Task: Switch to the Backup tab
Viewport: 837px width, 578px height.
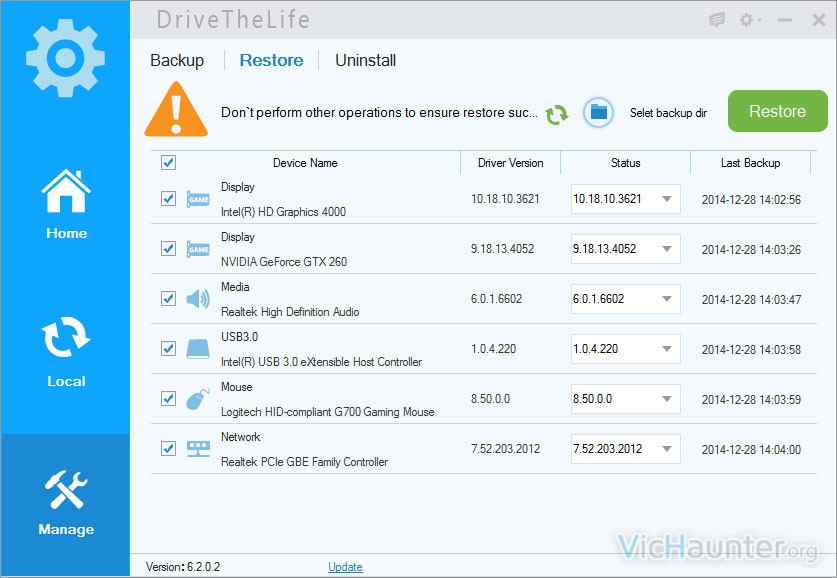Action: (177, 60)
